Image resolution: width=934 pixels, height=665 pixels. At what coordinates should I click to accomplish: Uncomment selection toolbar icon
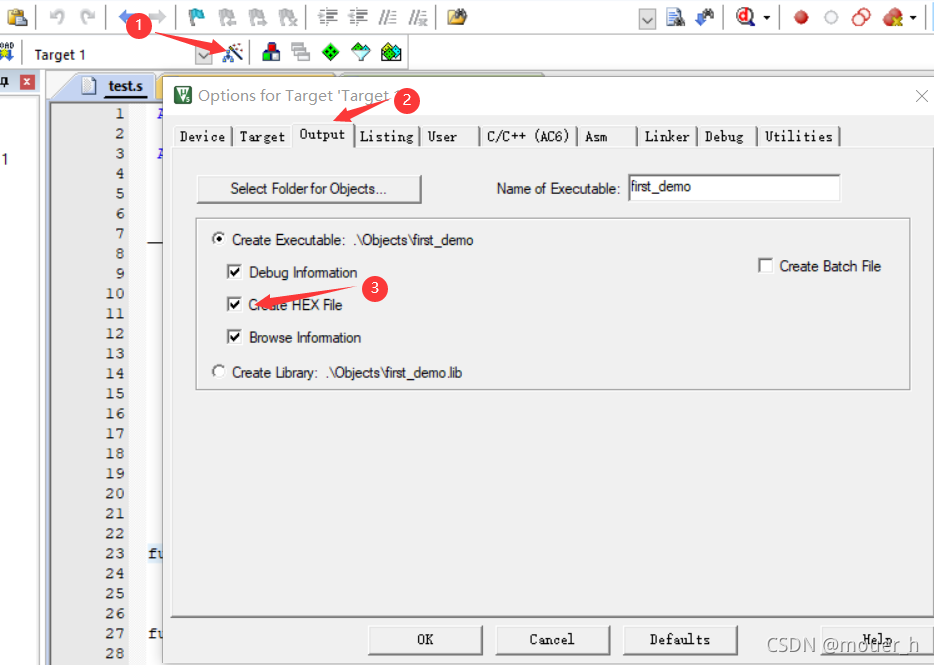coord(418,17)
